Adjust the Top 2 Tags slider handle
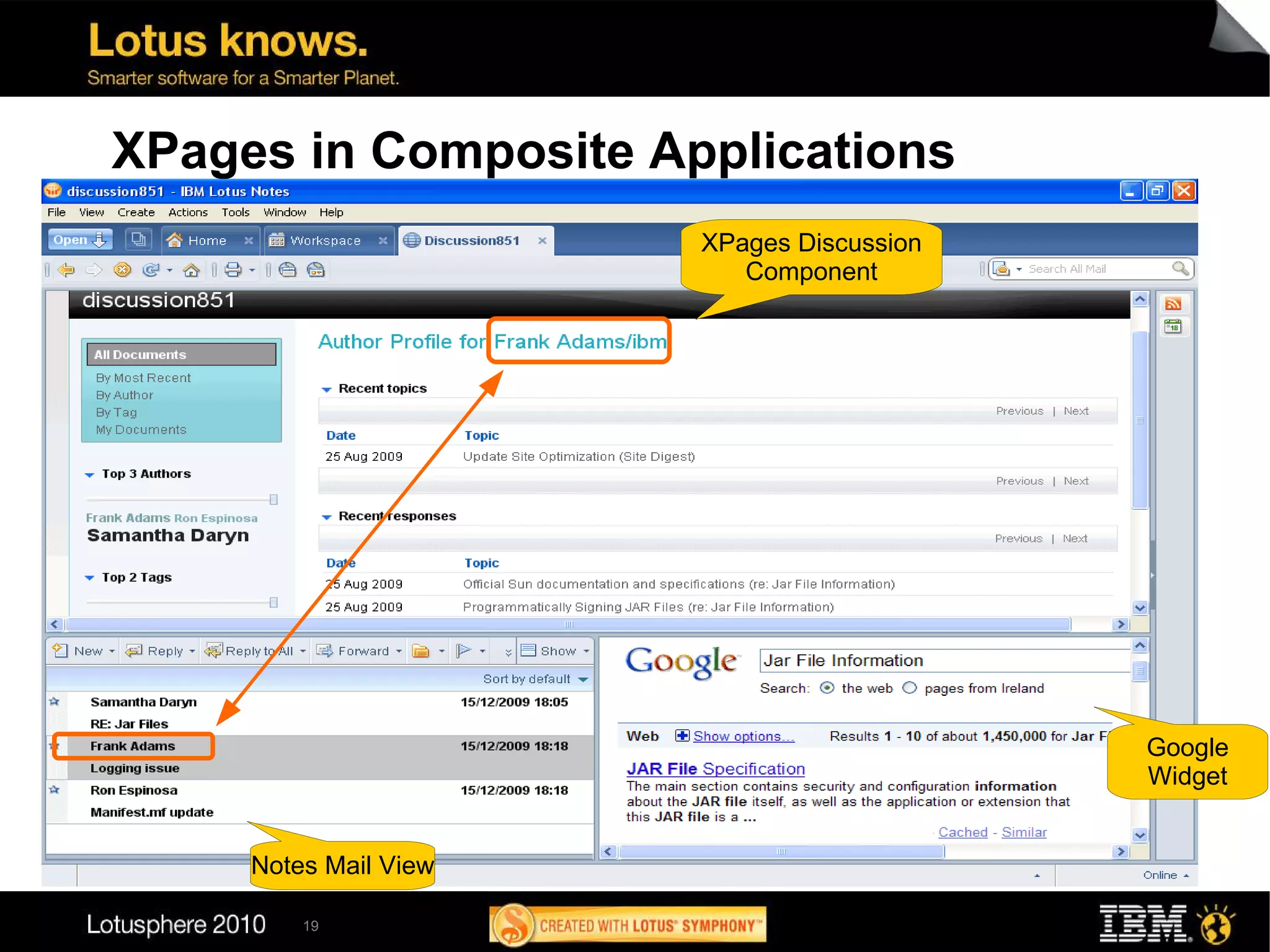Viewport: 1270px width, 952px height. [273, 602]
